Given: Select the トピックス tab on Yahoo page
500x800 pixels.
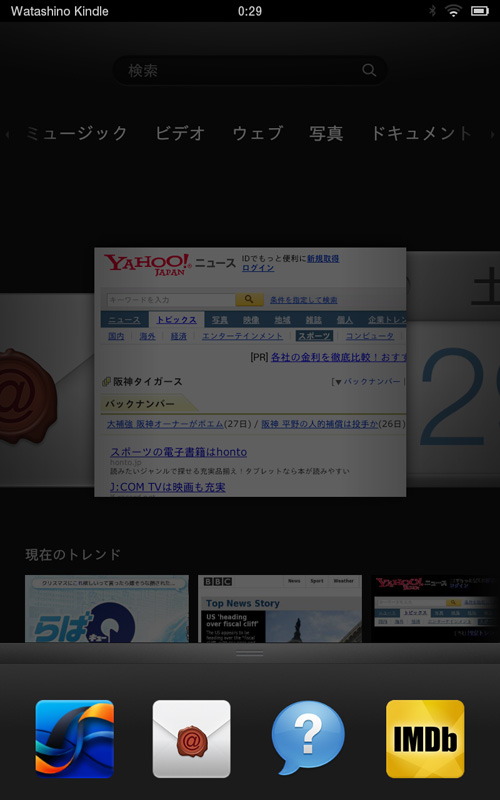Looking at the screenshot, I should pyautogui.click(x=176, y=319).
